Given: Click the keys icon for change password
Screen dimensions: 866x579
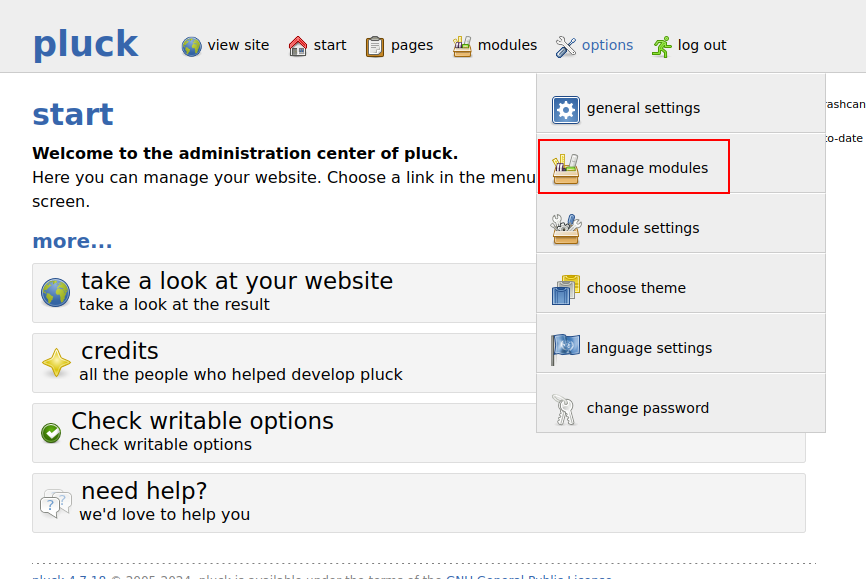Looking at the screenshot, I should click(x=566, y=409).
